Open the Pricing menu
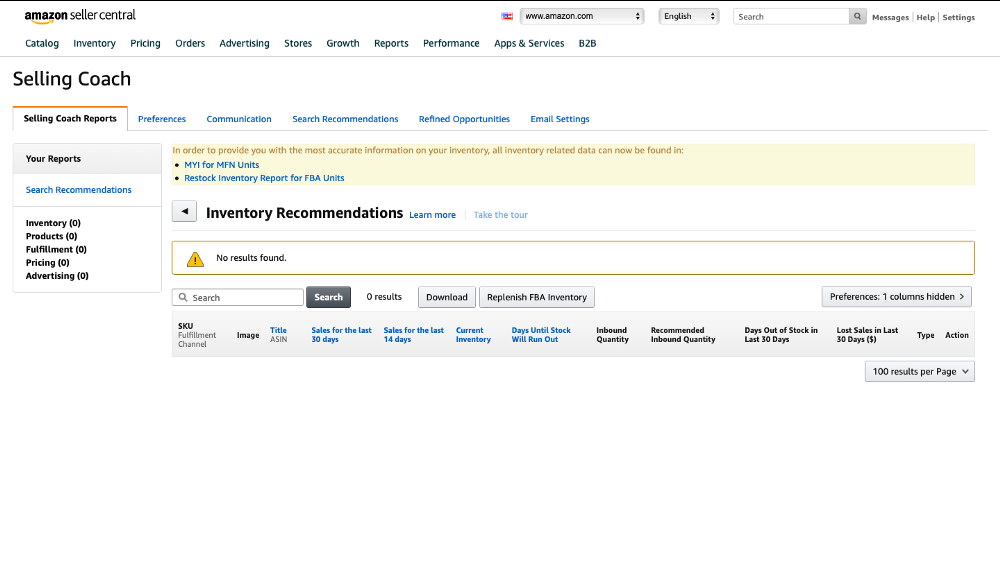The image size is (1000, 581). coord(145,43)
